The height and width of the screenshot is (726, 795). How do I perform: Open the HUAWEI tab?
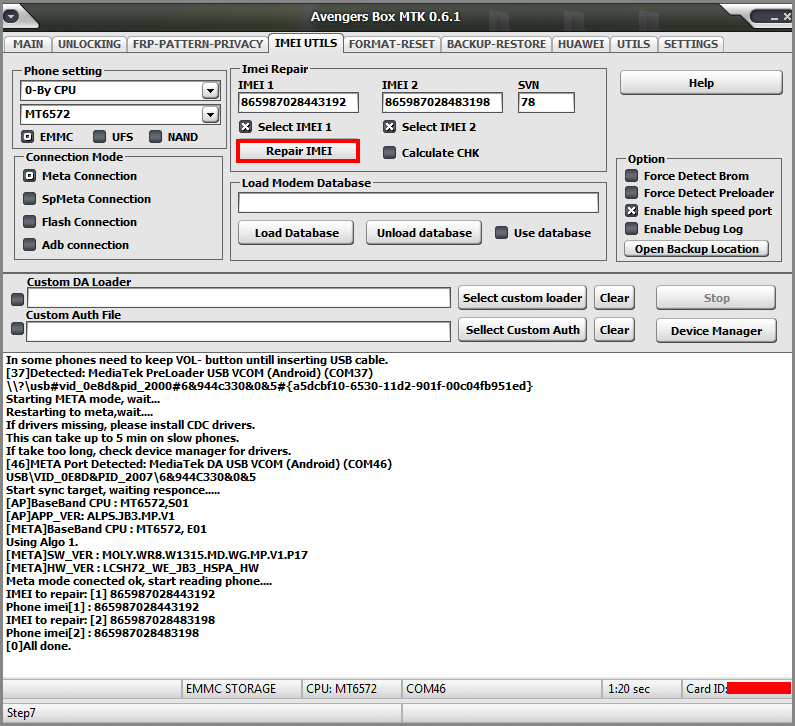pos(581,44)
